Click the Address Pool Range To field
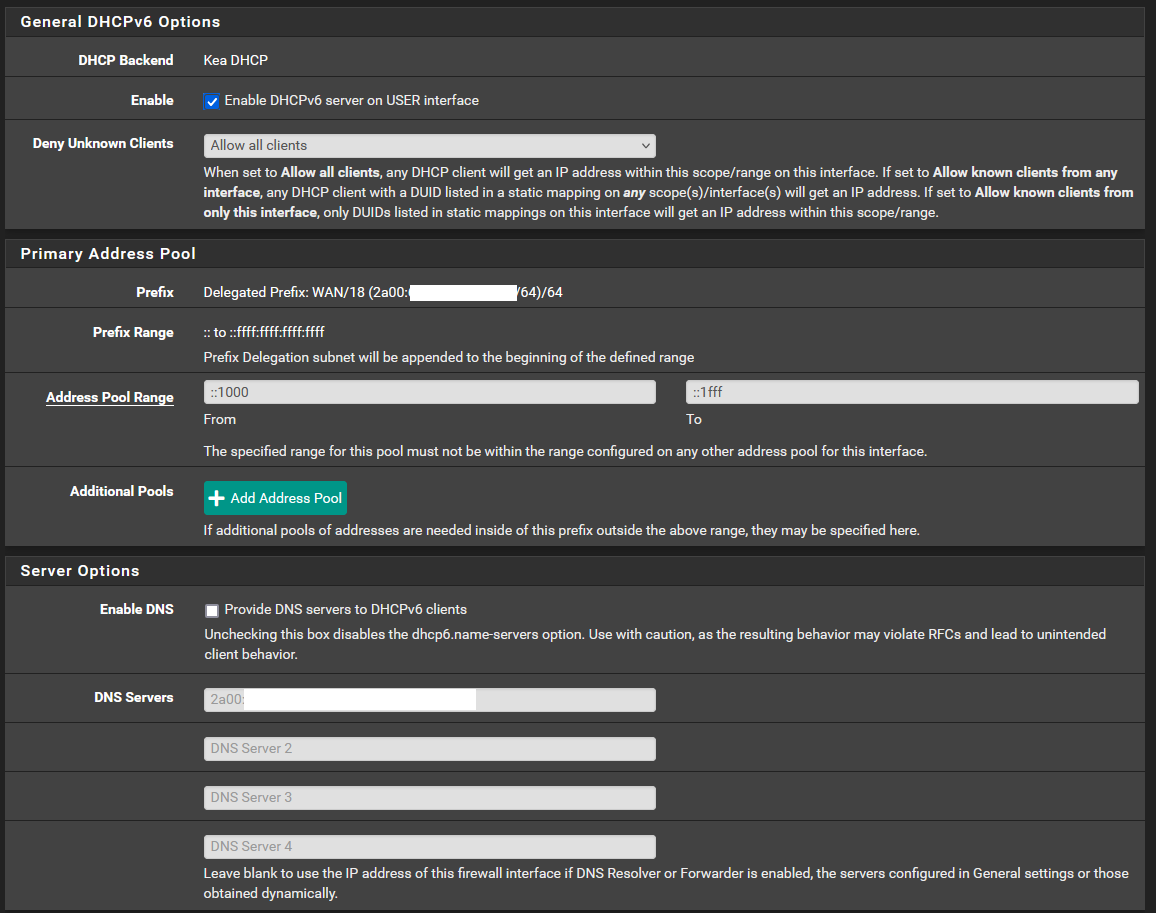The height and width of the screenshot is (913, 1156). 912,392
